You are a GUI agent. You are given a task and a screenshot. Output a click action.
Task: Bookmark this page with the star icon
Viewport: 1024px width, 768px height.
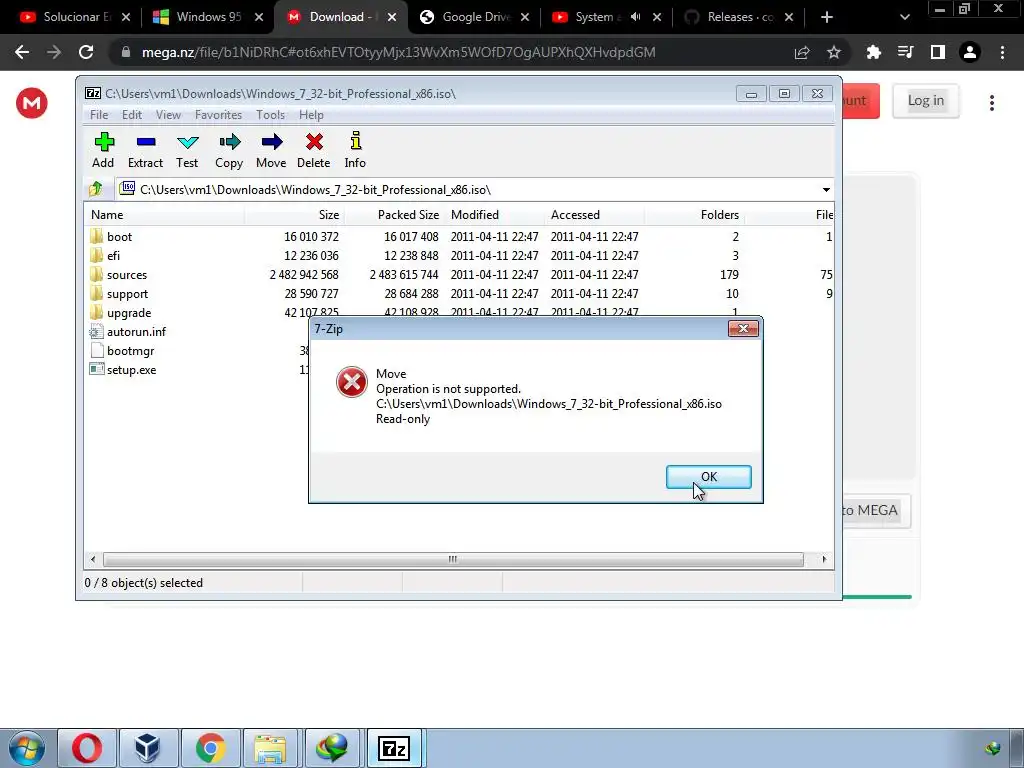pyautogui.click(x=834, y=52)
